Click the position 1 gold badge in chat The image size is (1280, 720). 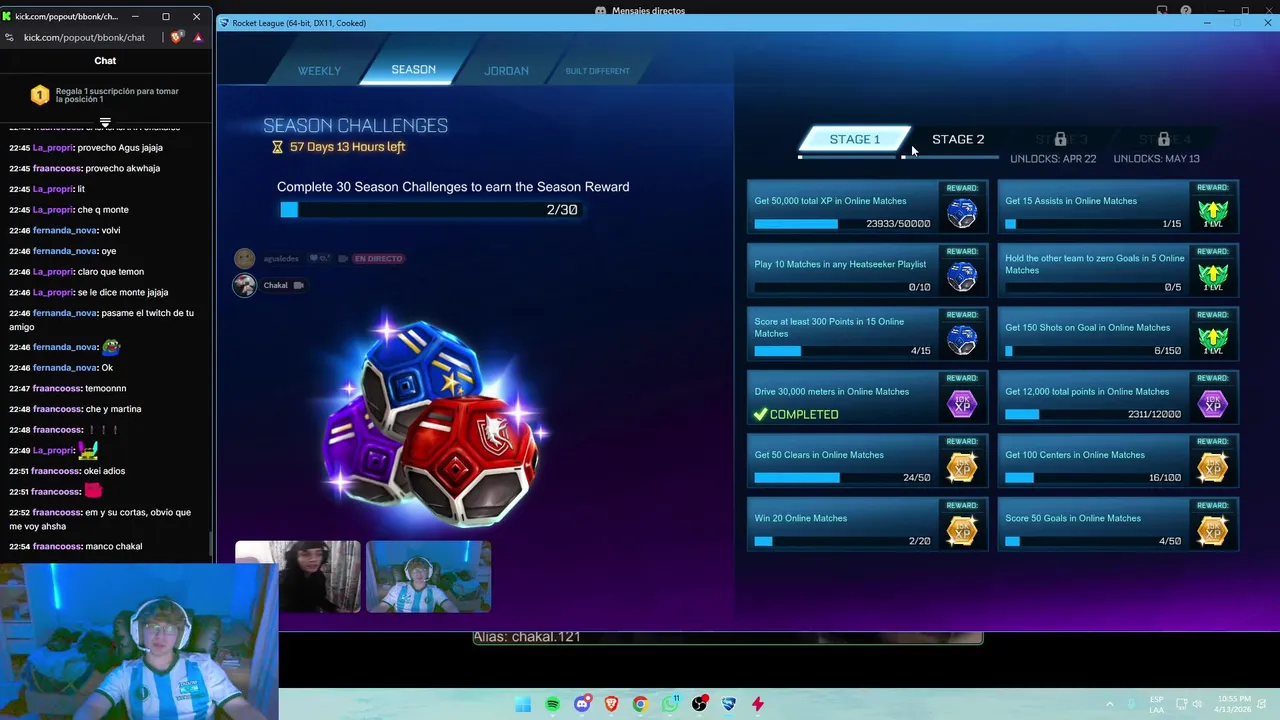tap(40, 95)
